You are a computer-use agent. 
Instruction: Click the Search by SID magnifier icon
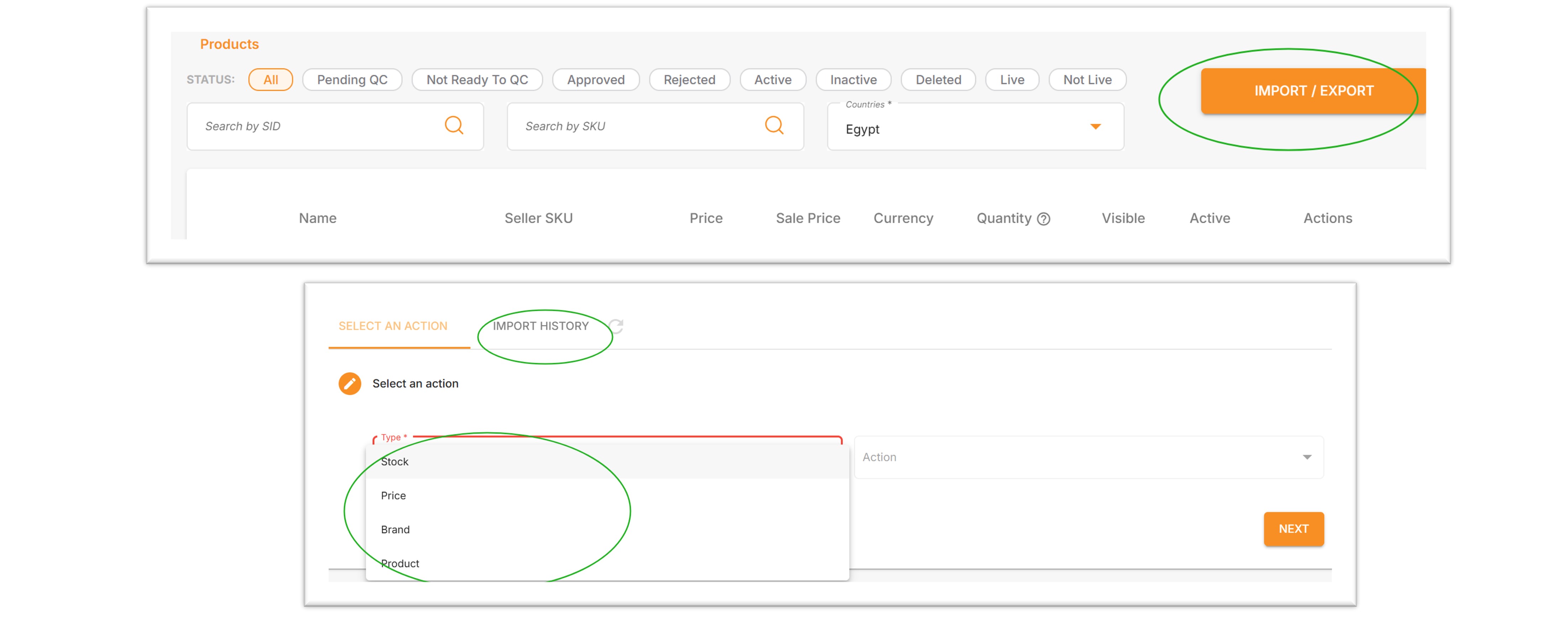pyautogui.click(x=454, y=125)
